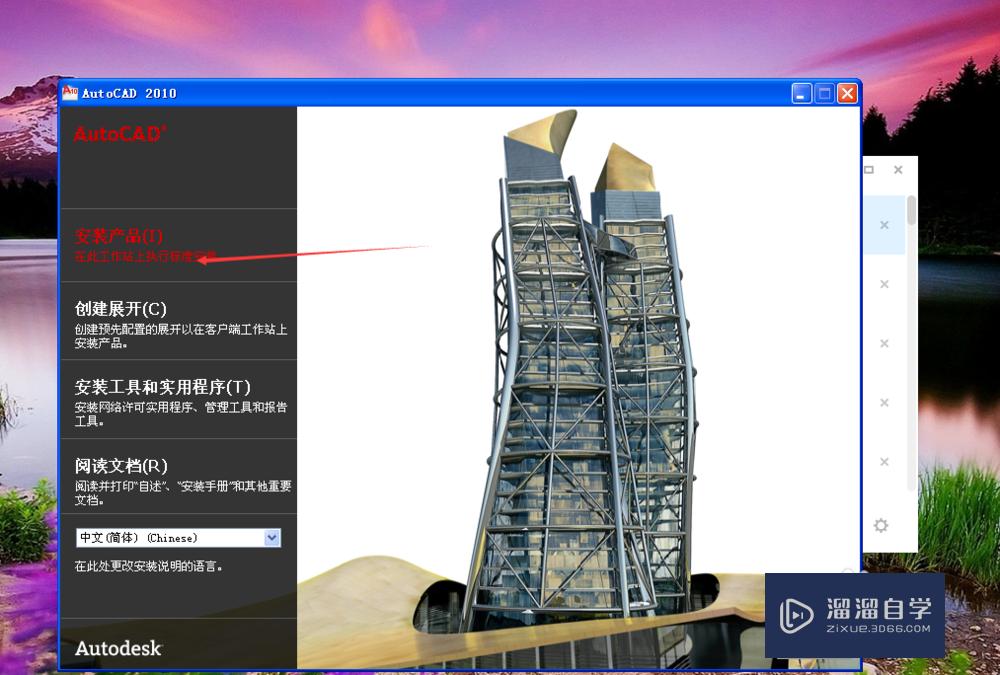Maximize the background window behind the installer
The height and width of the screenshot is (675, 1000).
[x=869, y=170]
